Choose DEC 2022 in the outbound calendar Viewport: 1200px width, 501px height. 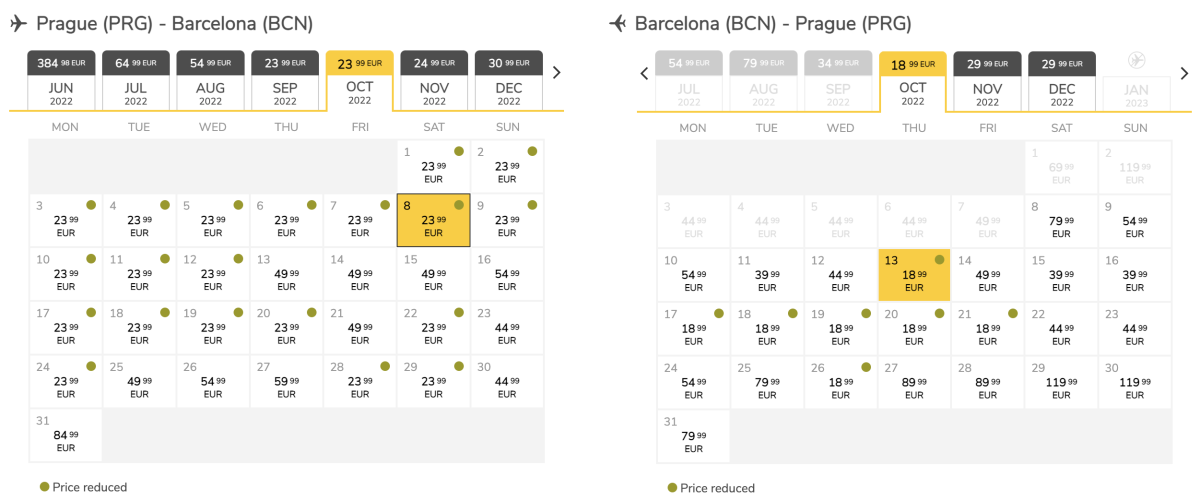509,81
